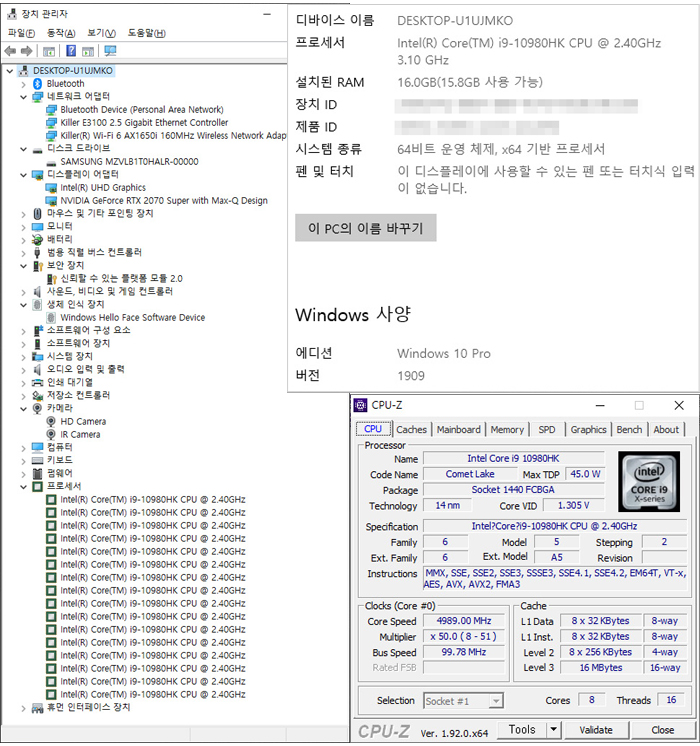Click the Bluetooth category icon
The width and height of the screenshot is (700, 746).
38,84
